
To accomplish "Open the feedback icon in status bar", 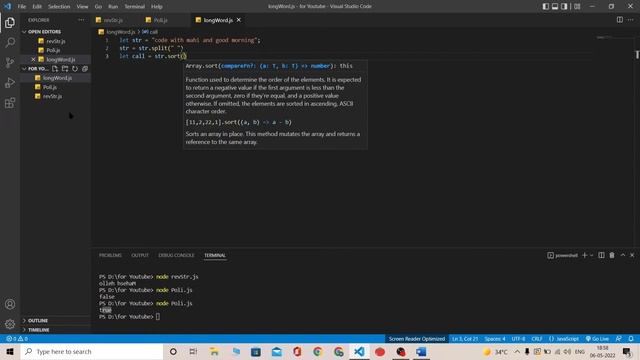I will (x=619, y=339).
